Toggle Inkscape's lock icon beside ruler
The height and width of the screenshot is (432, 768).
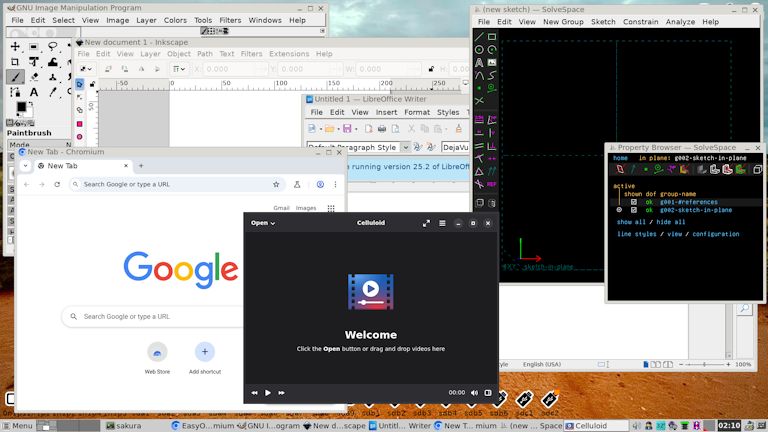(x=92, y=84)
